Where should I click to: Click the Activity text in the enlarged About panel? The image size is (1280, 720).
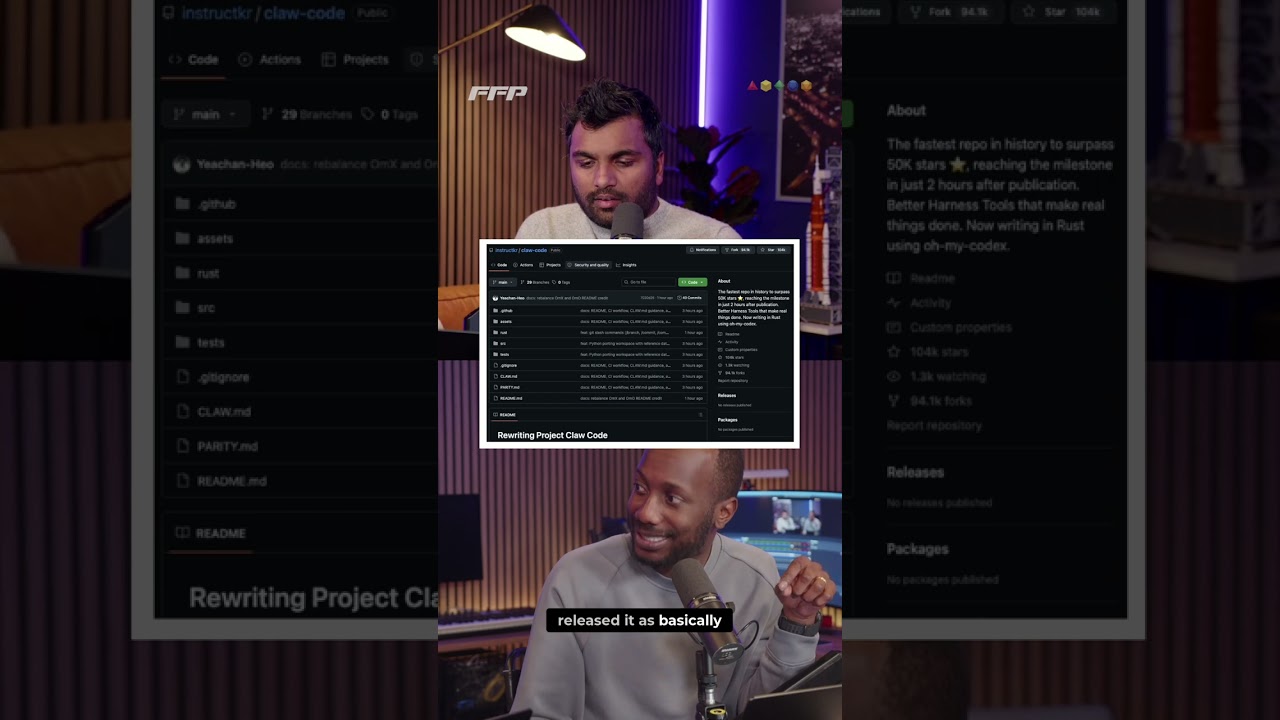click(930, 302)
